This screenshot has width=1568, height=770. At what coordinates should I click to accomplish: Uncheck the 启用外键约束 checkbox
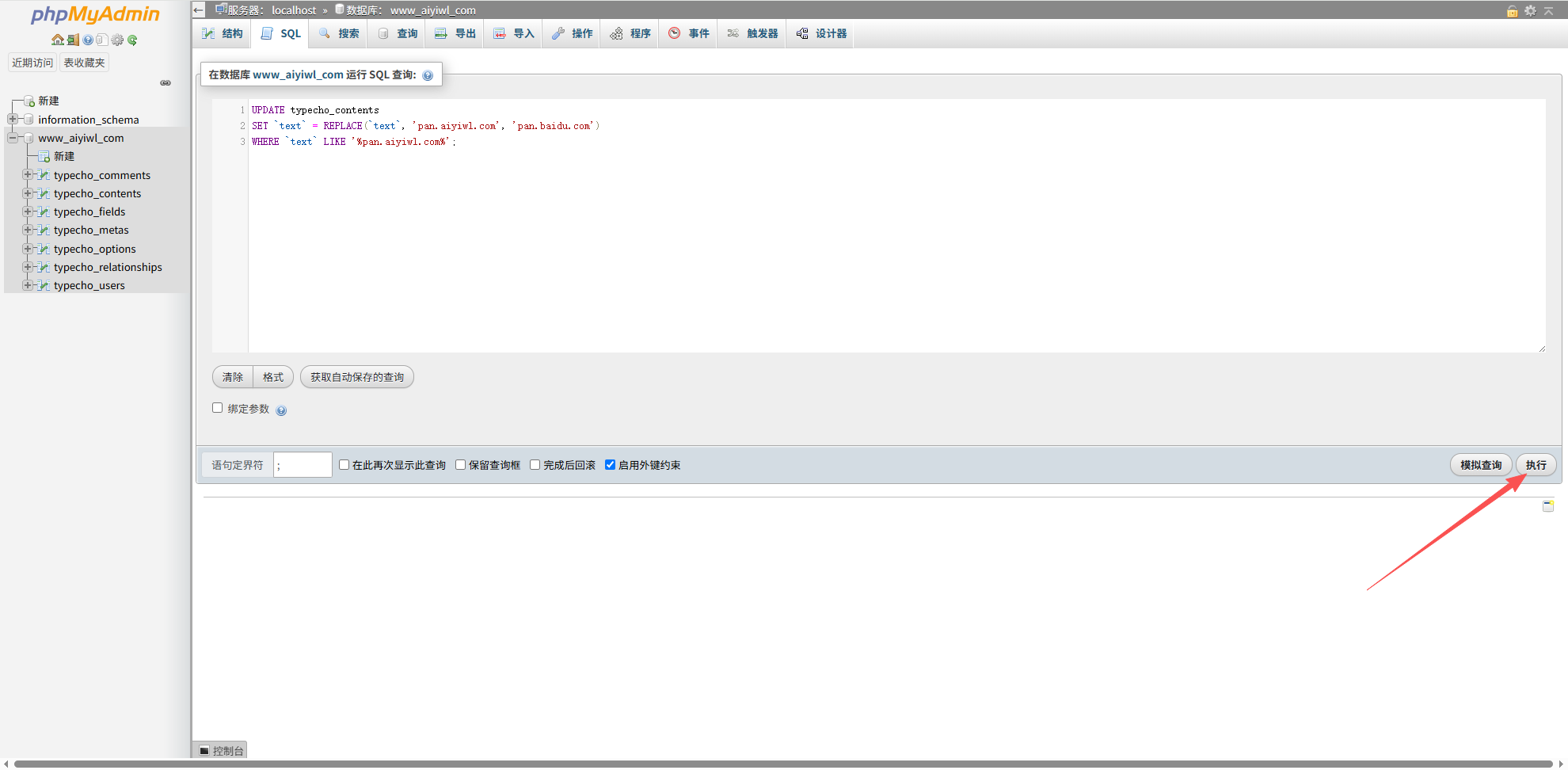[x=610, y=465]
